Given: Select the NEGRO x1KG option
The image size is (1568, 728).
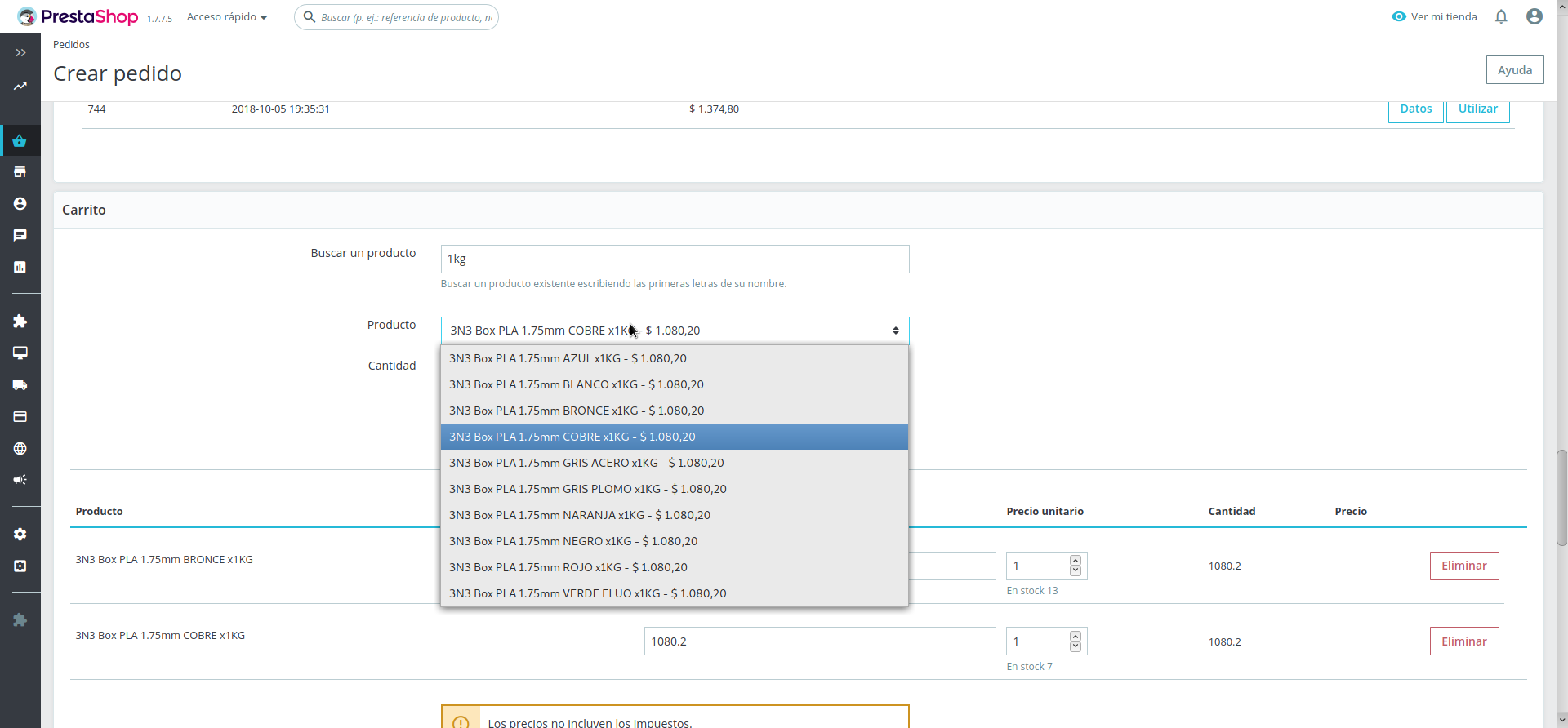Looking at the screenshot, I should [675, 541].
